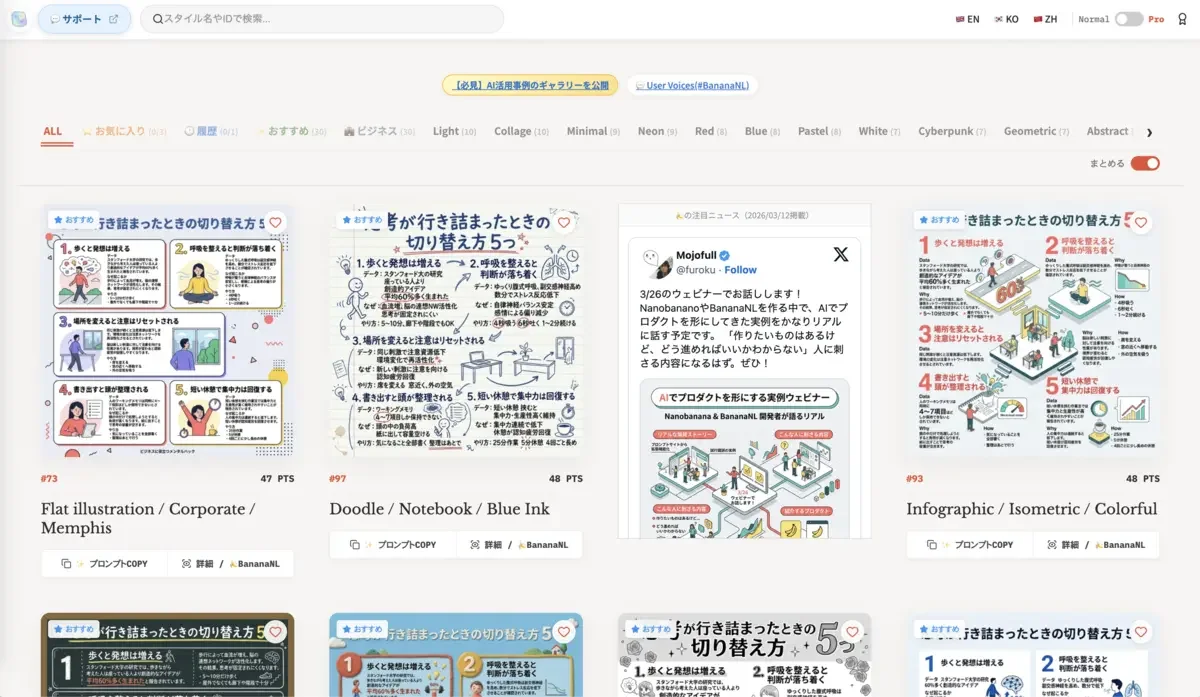Click the style name or ID search field
Image resolution: width=1200 pixels, height=697 pixels.
[322, 19]
